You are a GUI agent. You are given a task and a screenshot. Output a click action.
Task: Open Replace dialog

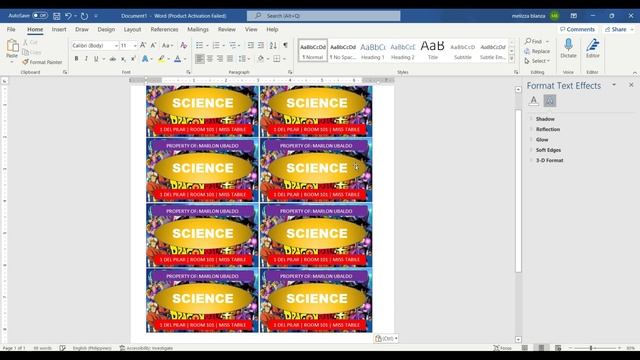point(537,51)
